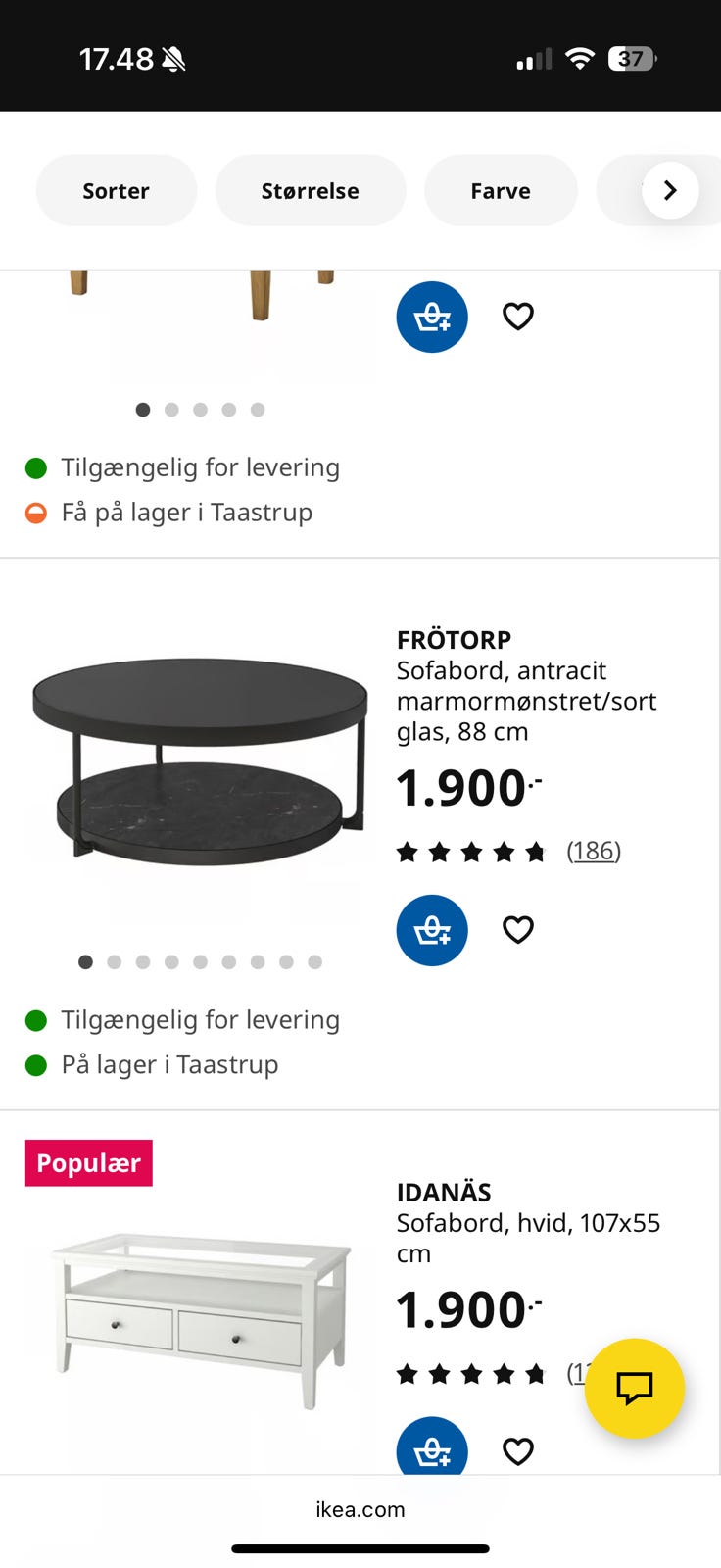Screen dimensions: 721x1568
Task: Tap the ikea.com address bar
Action: point(360,1509)
